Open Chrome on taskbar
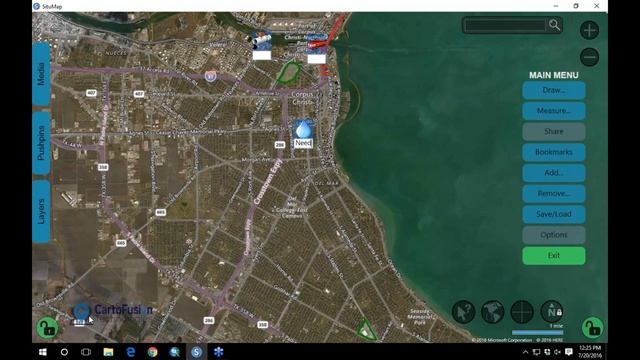The height and width of the screenshot is (360, 640). pos(153,352)
